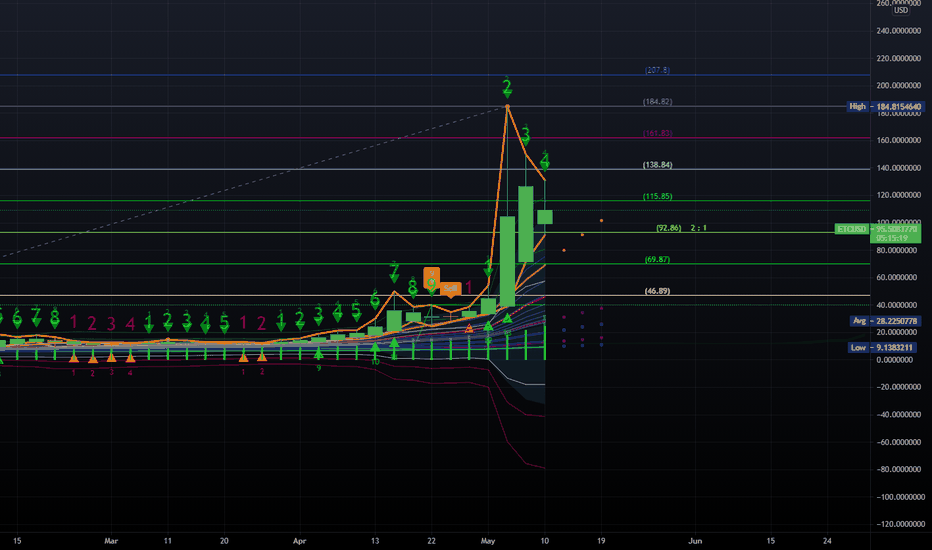Click the 13 date label on time axis

[375, 541]
